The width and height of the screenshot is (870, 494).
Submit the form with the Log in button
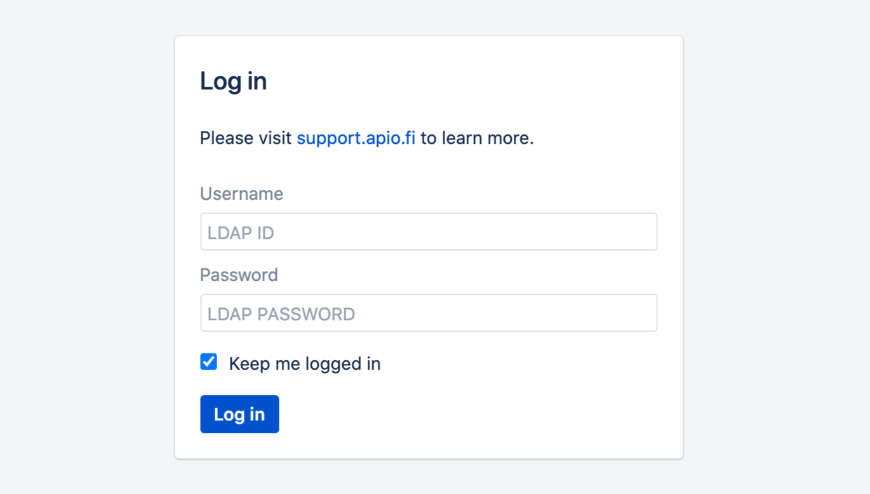click(239, 414)
